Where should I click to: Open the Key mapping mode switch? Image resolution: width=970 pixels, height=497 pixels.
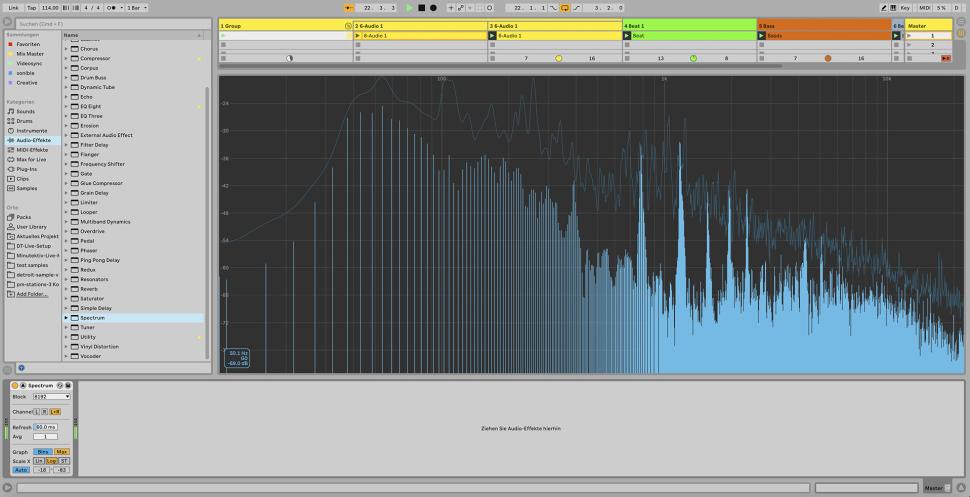point(905,8)
